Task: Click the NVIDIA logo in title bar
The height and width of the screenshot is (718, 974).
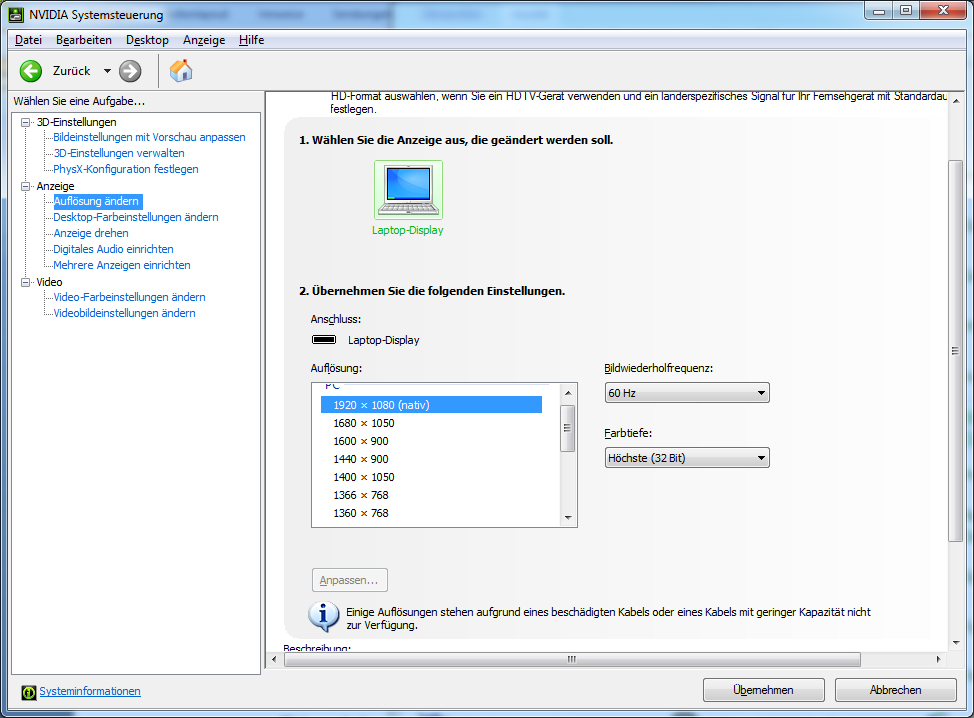Action: 16,14
